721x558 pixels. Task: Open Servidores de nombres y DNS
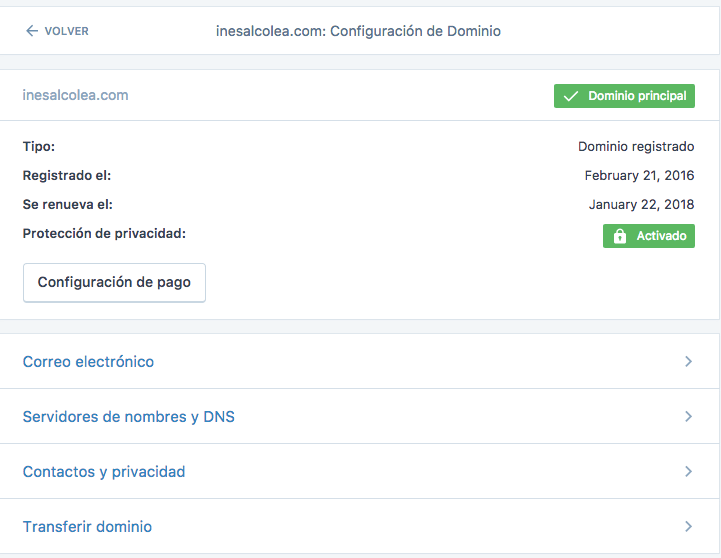pos(128,416)
